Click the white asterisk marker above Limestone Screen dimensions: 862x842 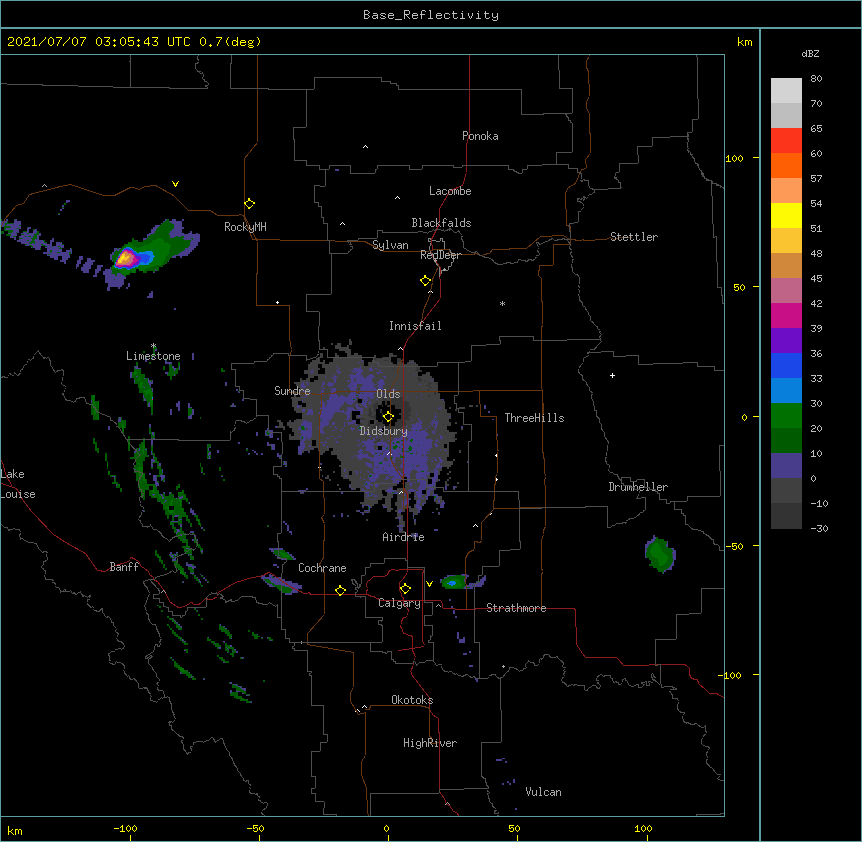coord(153,346)
